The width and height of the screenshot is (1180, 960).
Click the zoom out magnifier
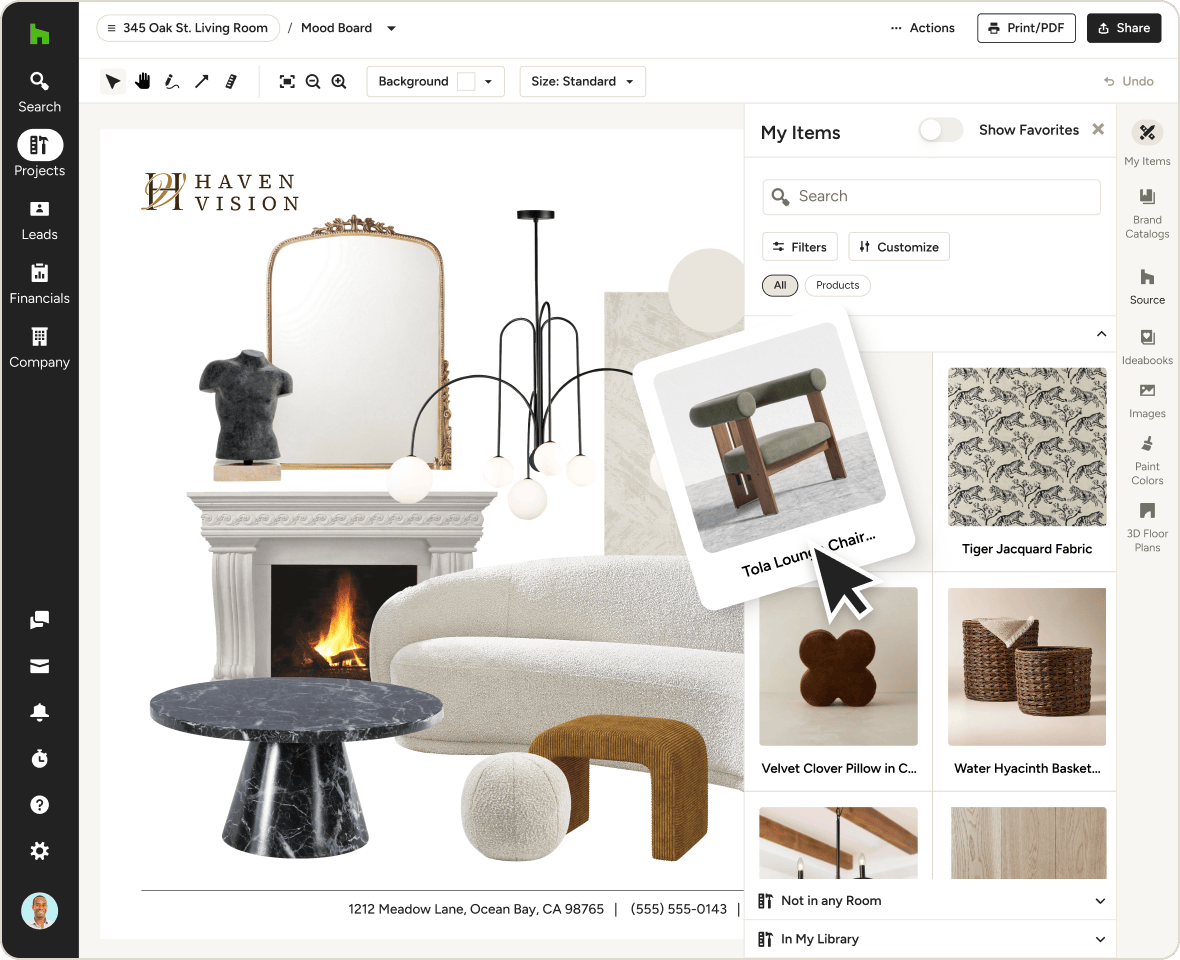pyautogui.click(x=313, y=81)
